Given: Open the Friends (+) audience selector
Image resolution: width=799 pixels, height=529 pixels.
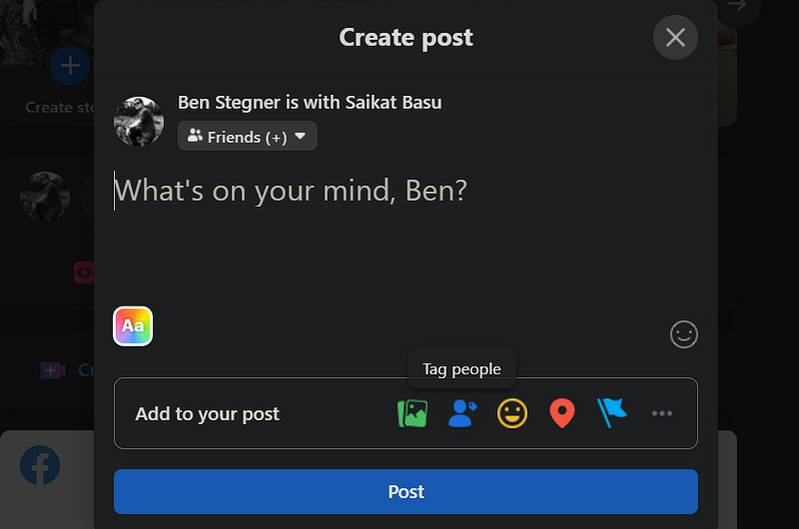Looking at the screenshot, I should 248,136.
